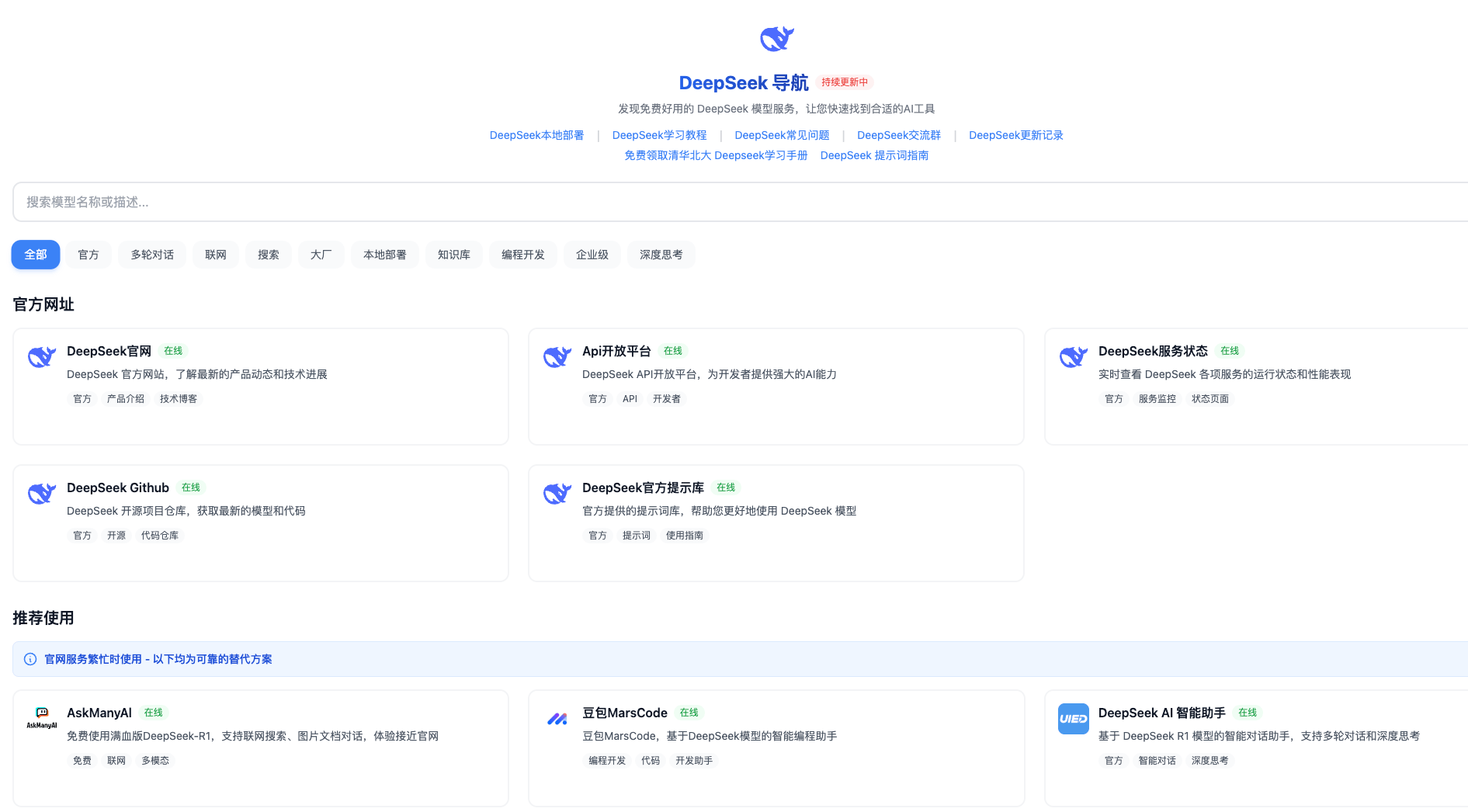This screenshot has width=1468, height=812.
Task: Click the 在线 status badge on DeepSeek官网
Action: click(x=173, y=351)
